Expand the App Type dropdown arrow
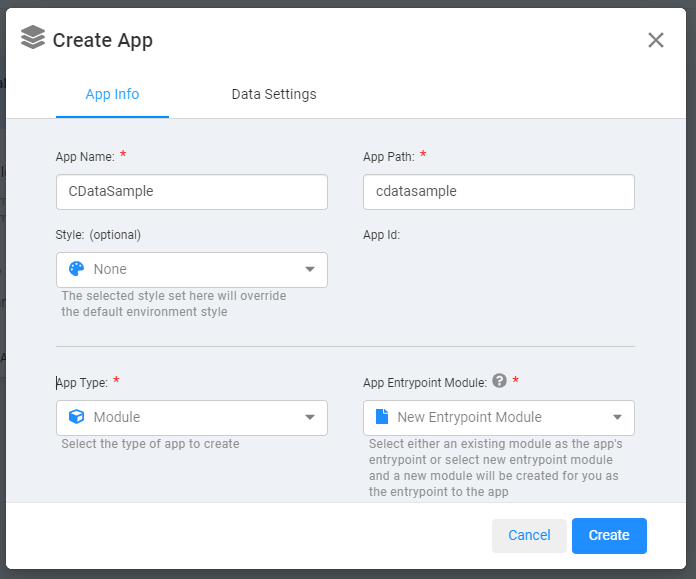 tap(310, 417)
